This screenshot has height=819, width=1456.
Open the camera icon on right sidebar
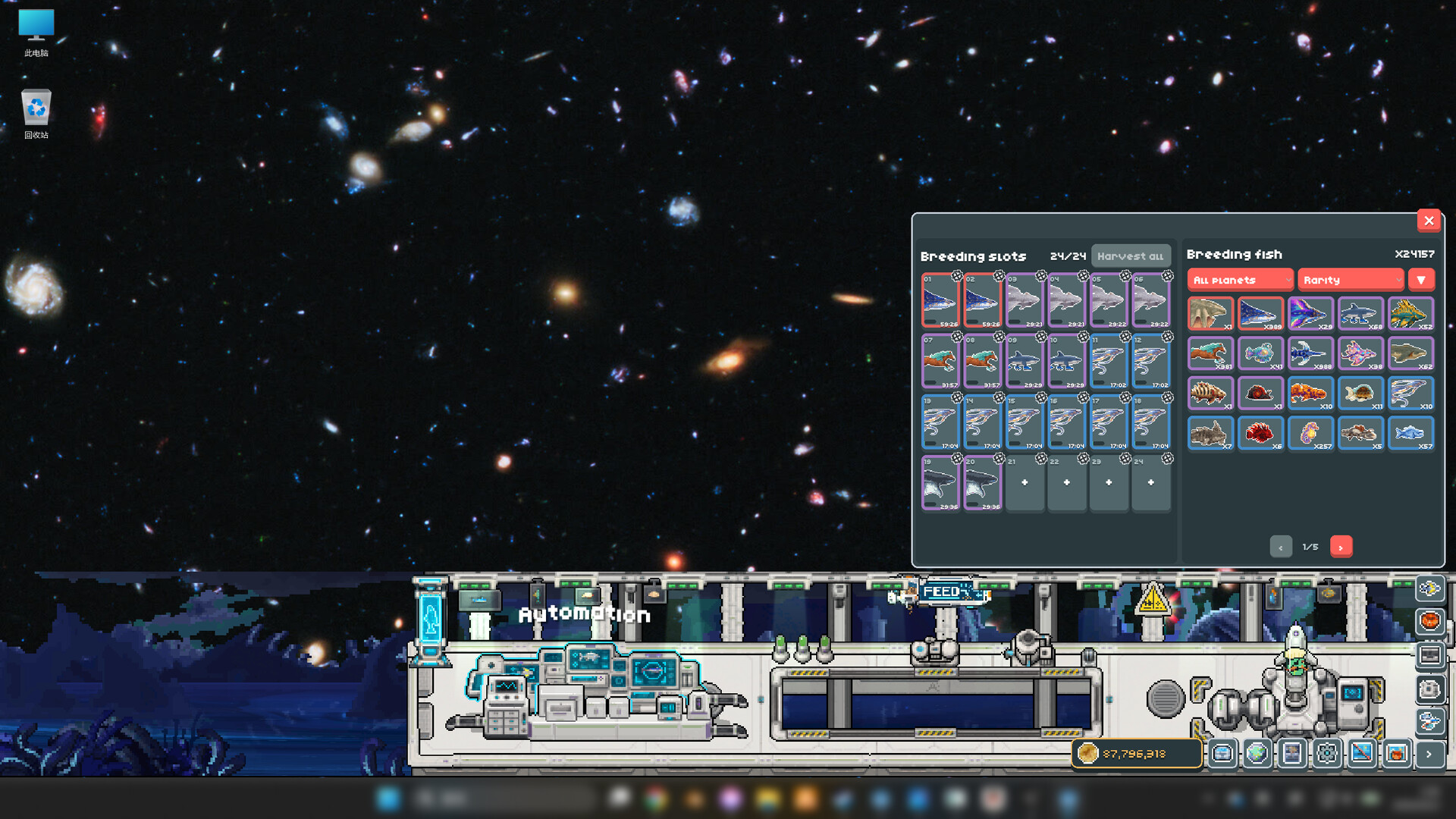tap(1429, 689)
